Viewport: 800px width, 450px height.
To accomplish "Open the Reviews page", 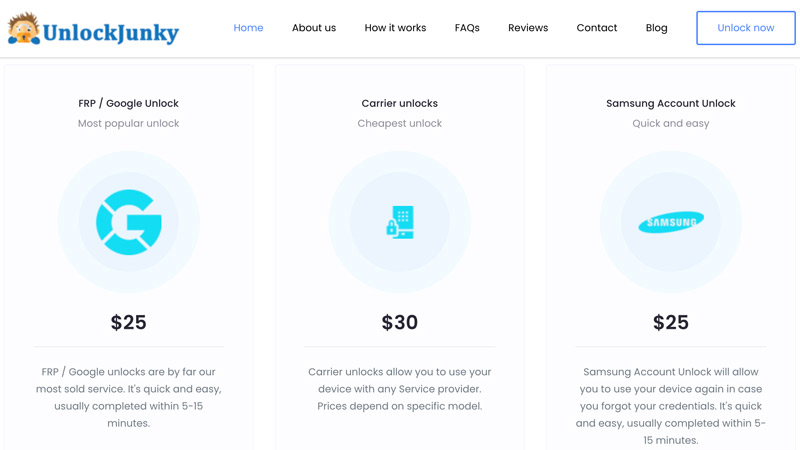I will click(x=528, y=28).
